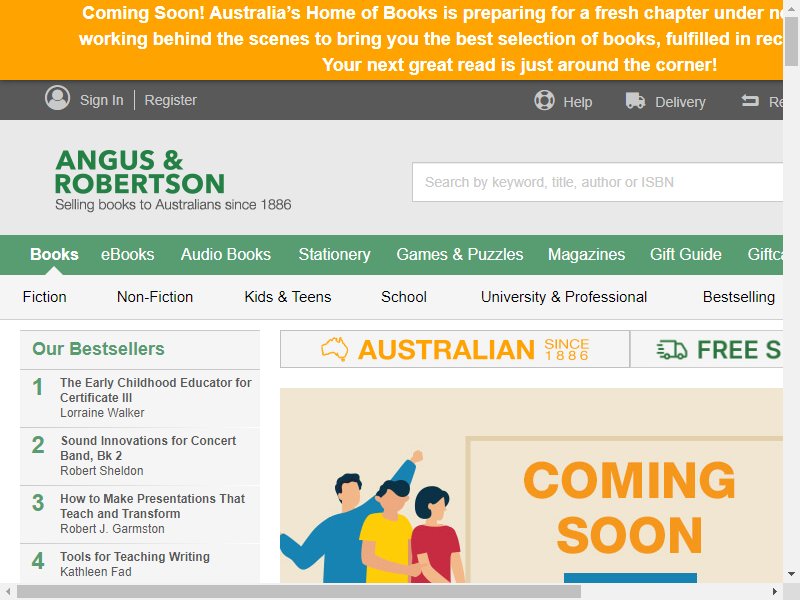Open the Sign In link

(x=102, y=100)
